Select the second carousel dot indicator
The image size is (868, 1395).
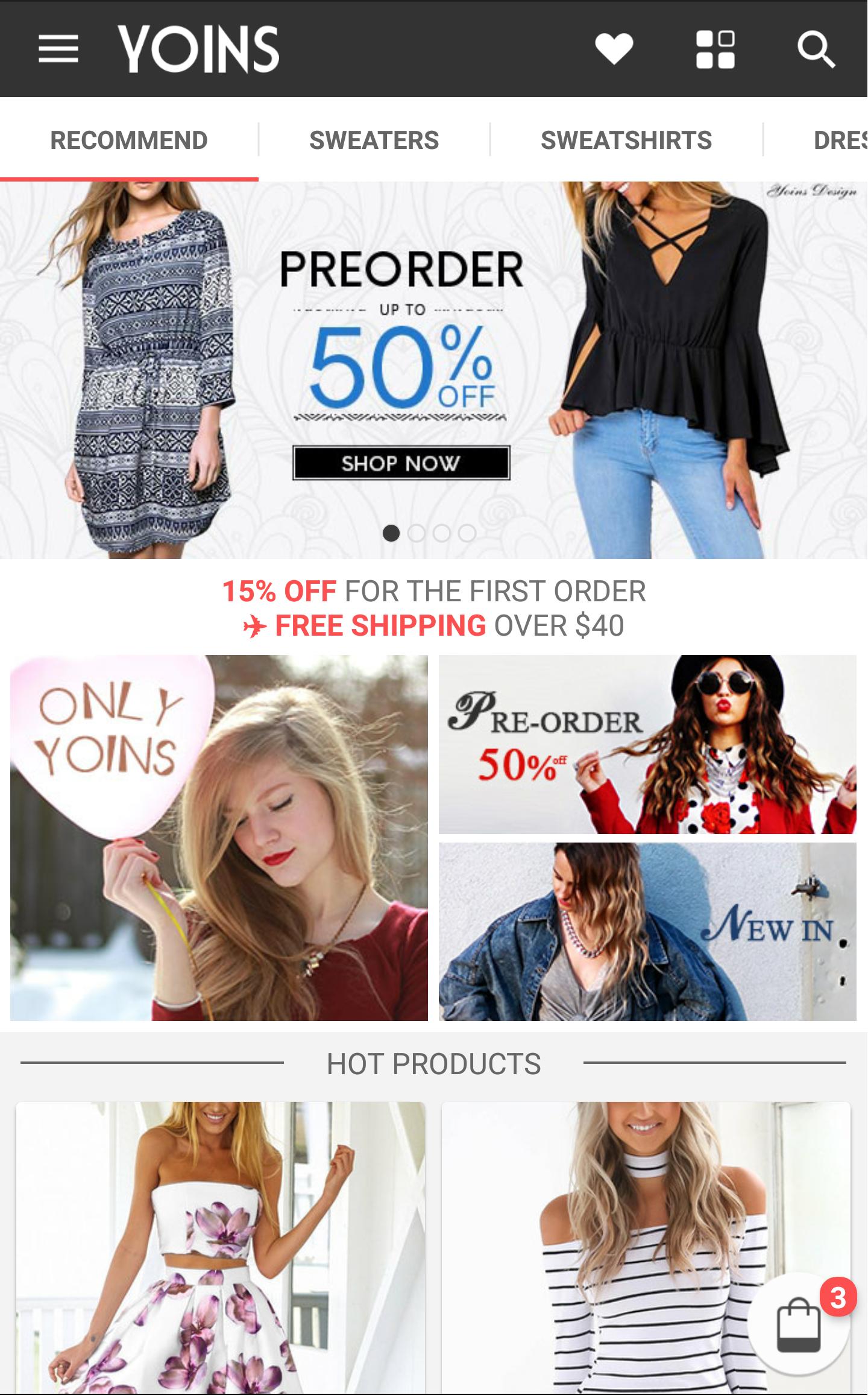(417, 533)
